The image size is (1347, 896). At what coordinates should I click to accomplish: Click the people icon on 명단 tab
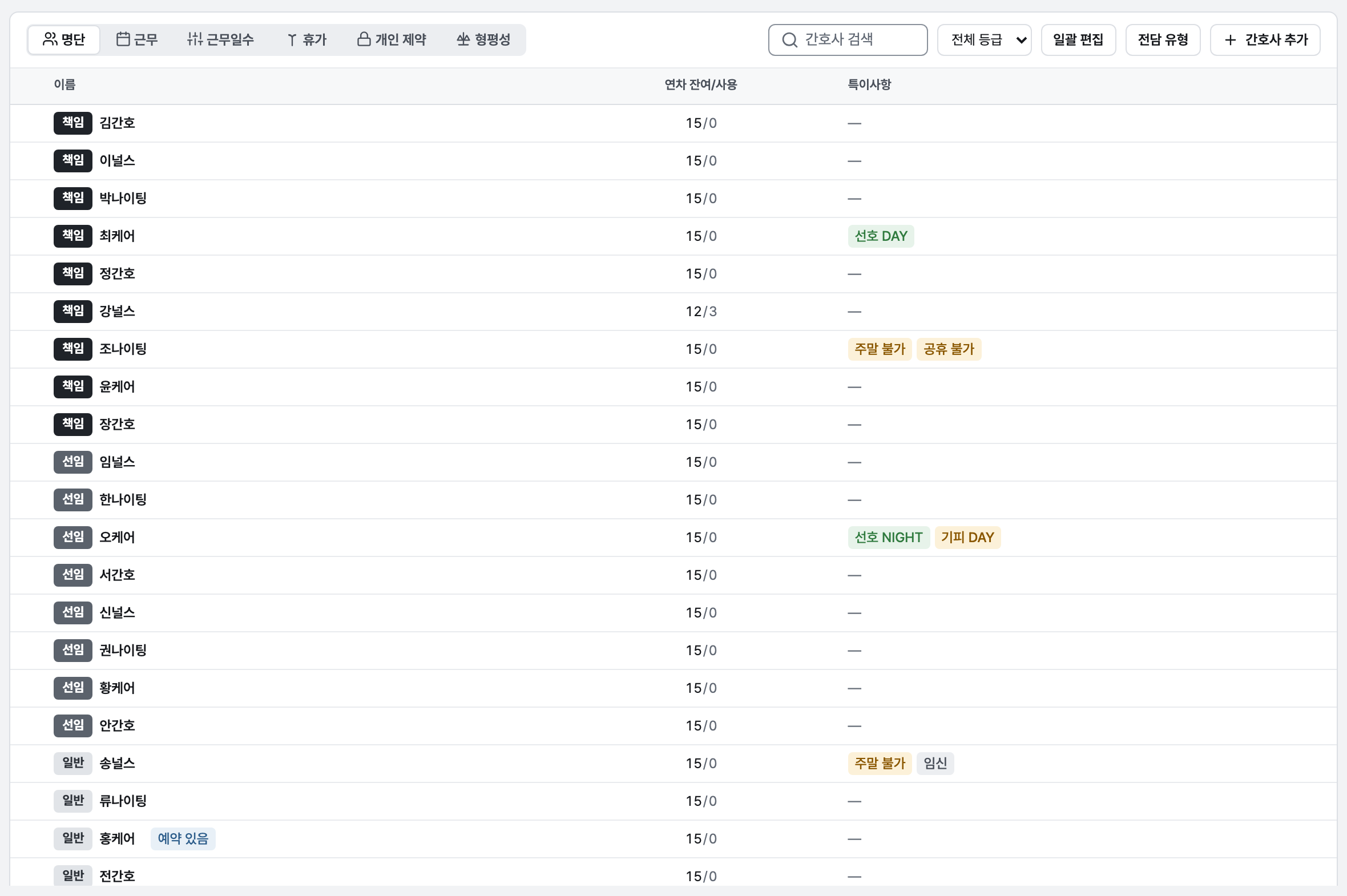coord(50,39)
